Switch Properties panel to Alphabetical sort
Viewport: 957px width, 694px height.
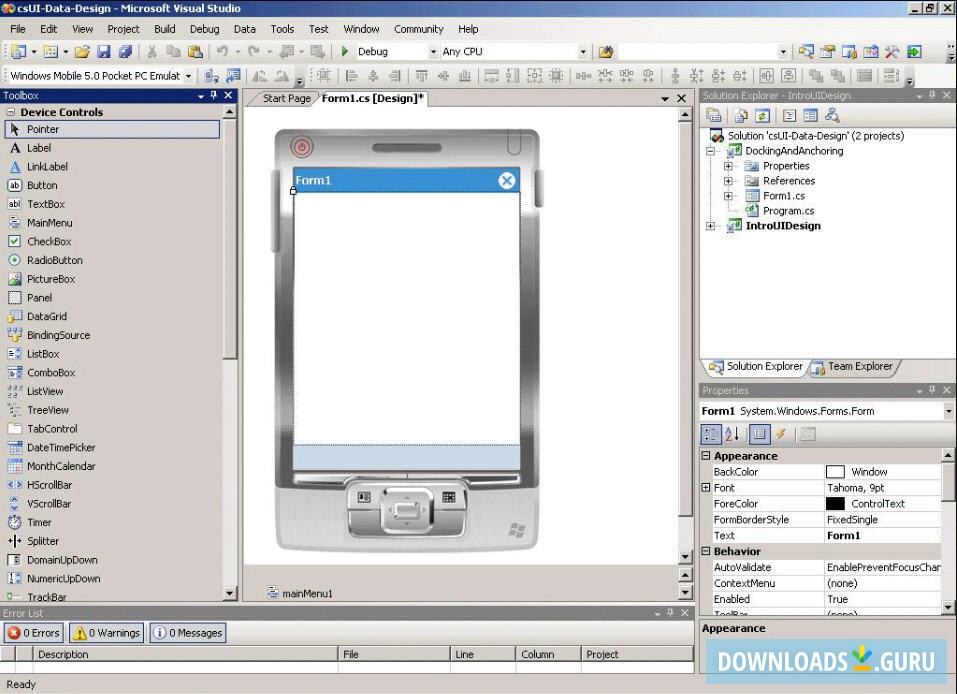tap(731, 433)
